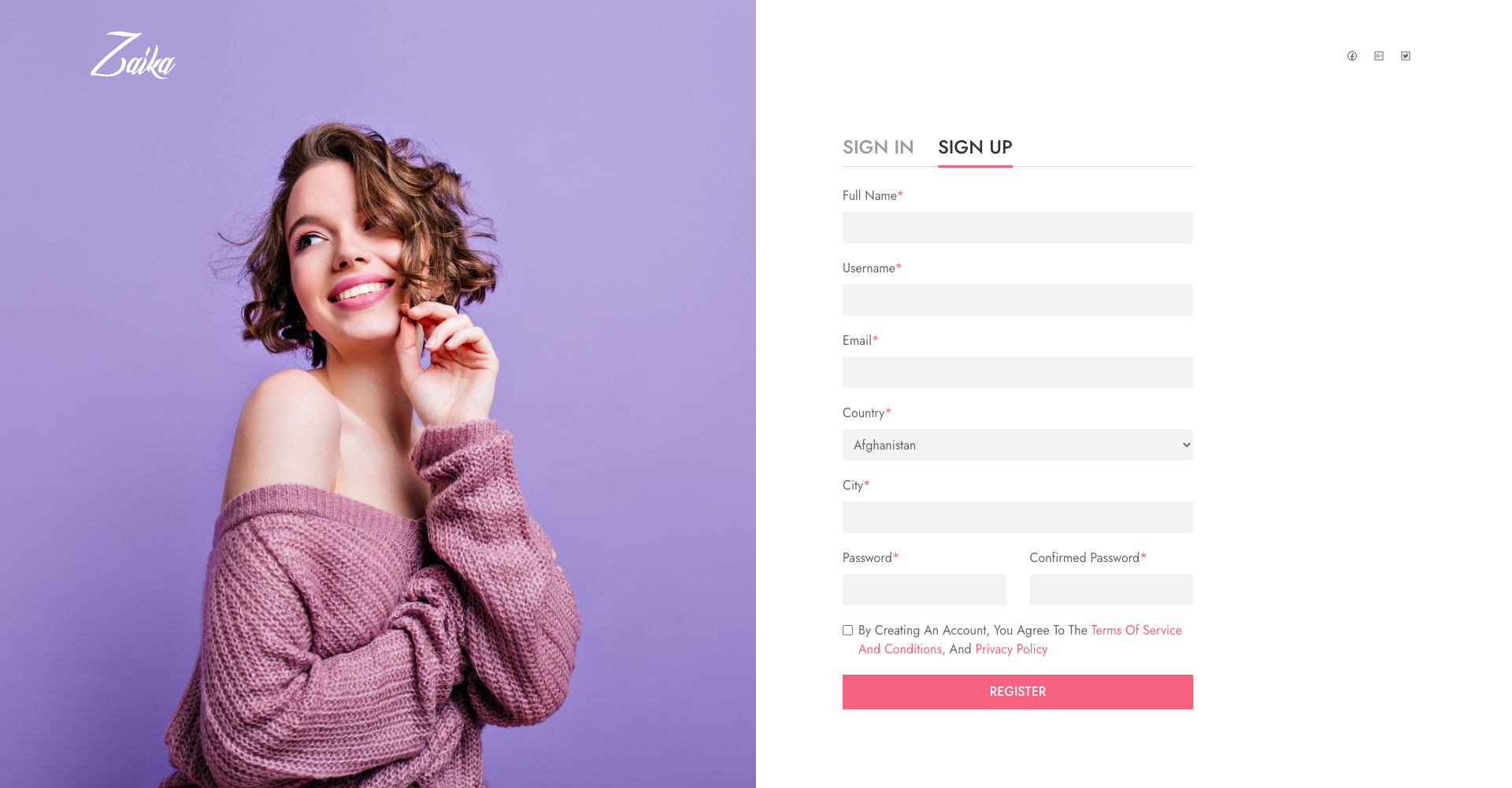Click the Country dropdown arrow

coord(1186,445)
